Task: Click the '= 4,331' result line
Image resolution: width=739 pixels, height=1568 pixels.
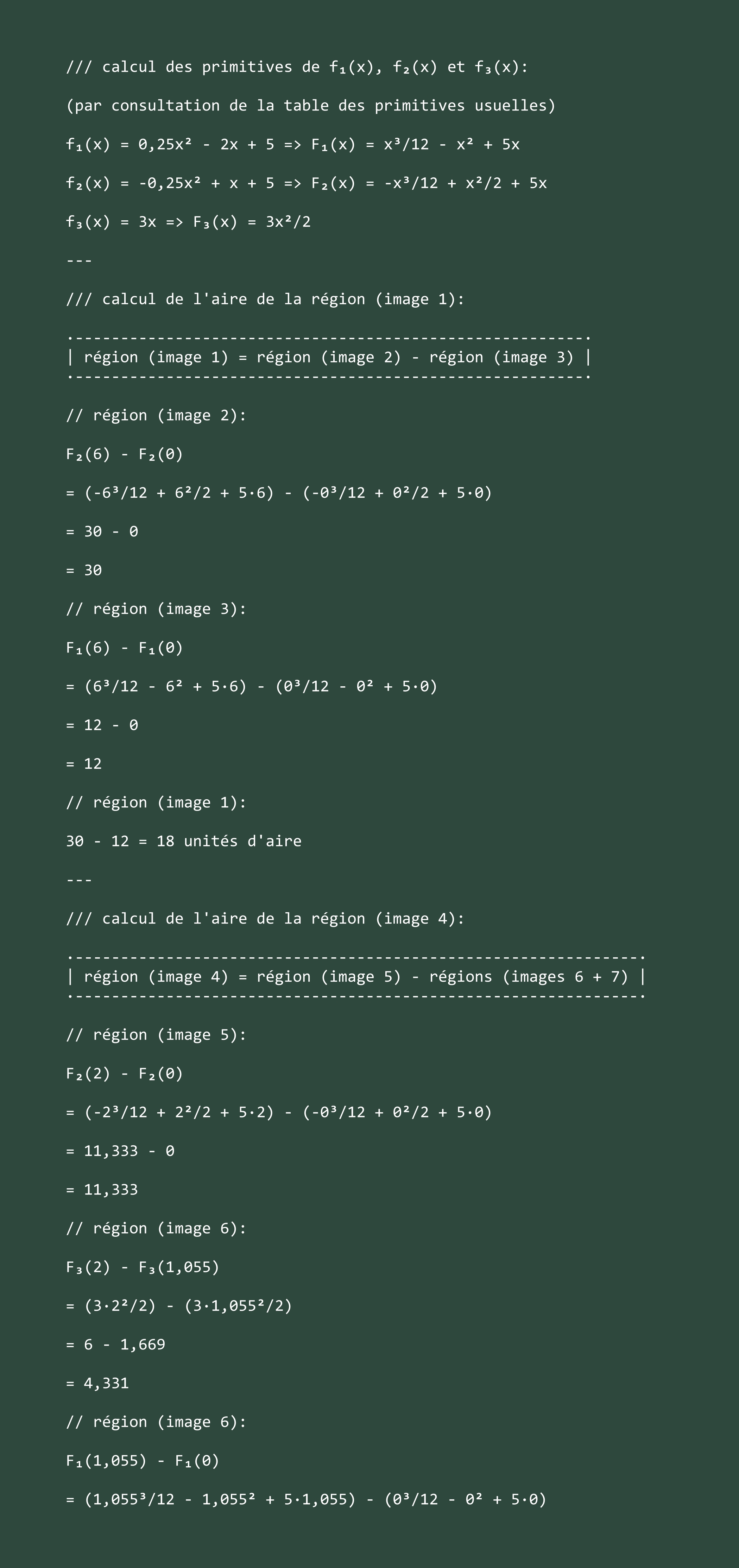Action: (97, 1384)
